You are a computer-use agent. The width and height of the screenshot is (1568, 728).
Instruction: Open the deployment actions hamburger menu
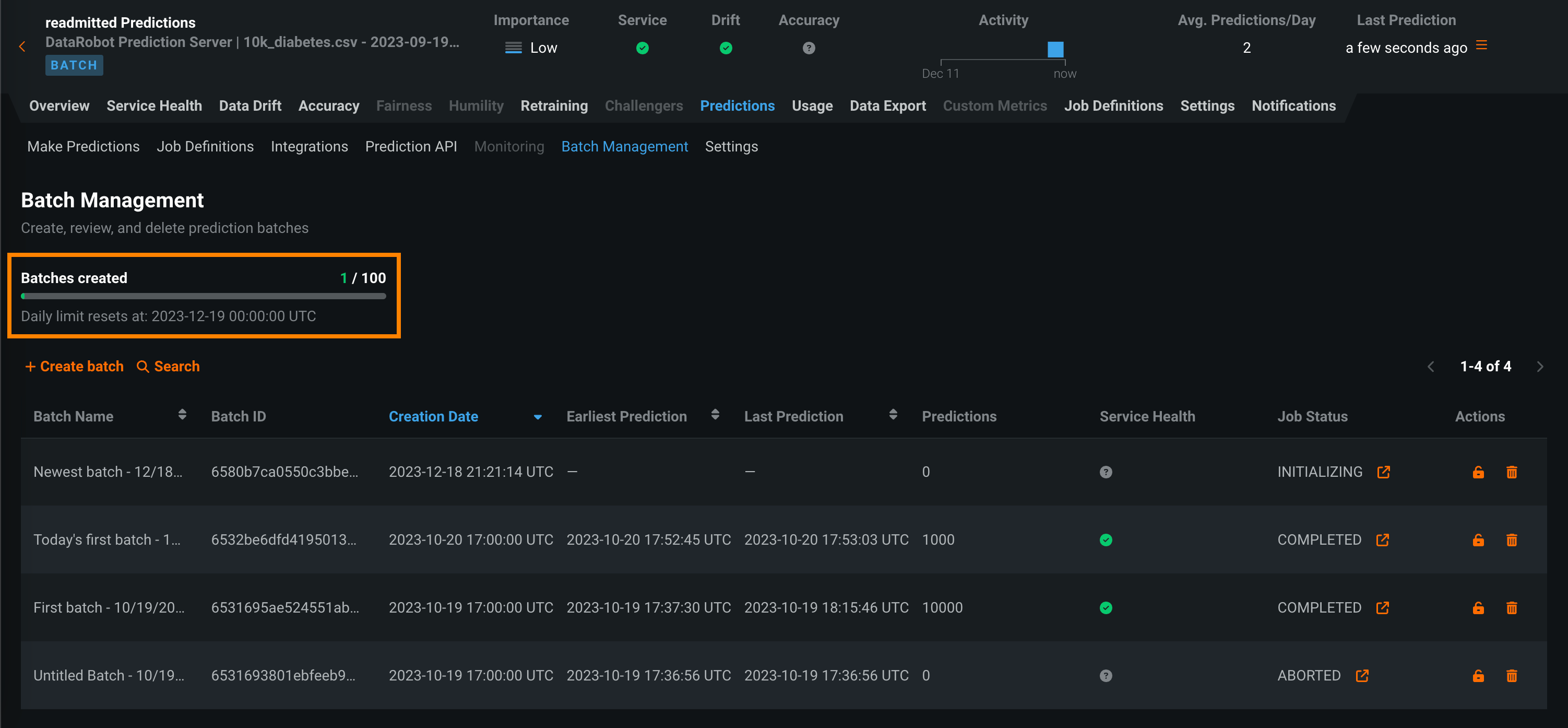pos(1481,45)
